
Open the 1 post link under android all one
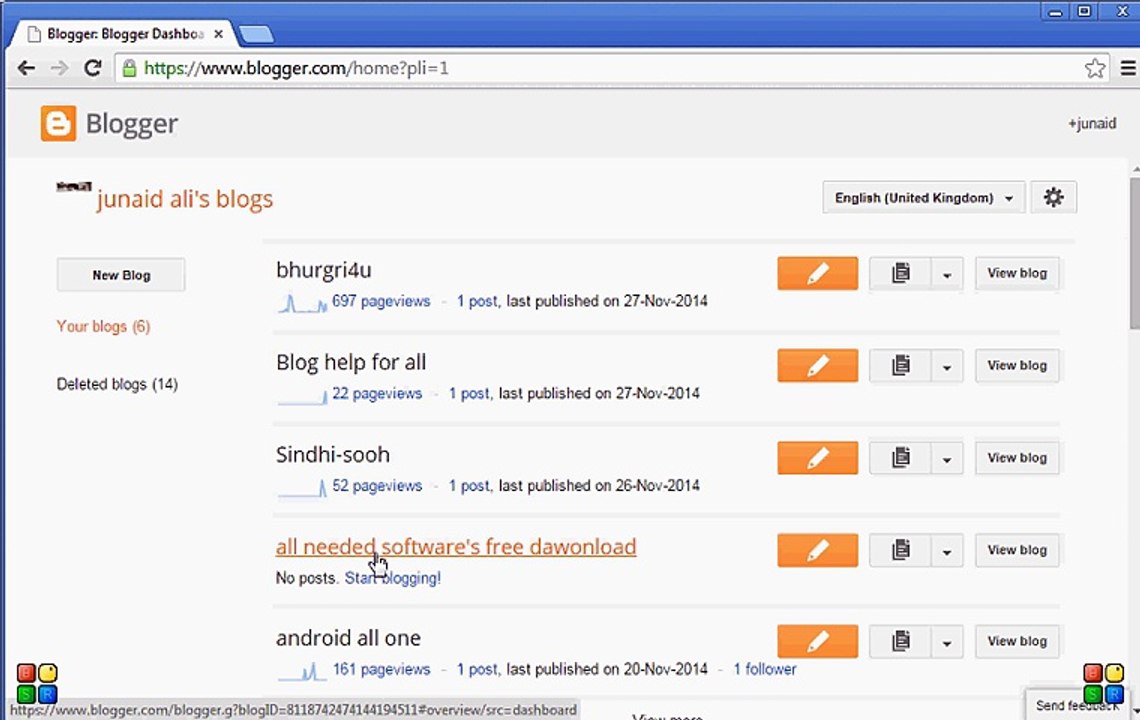(x=477, y=669)
